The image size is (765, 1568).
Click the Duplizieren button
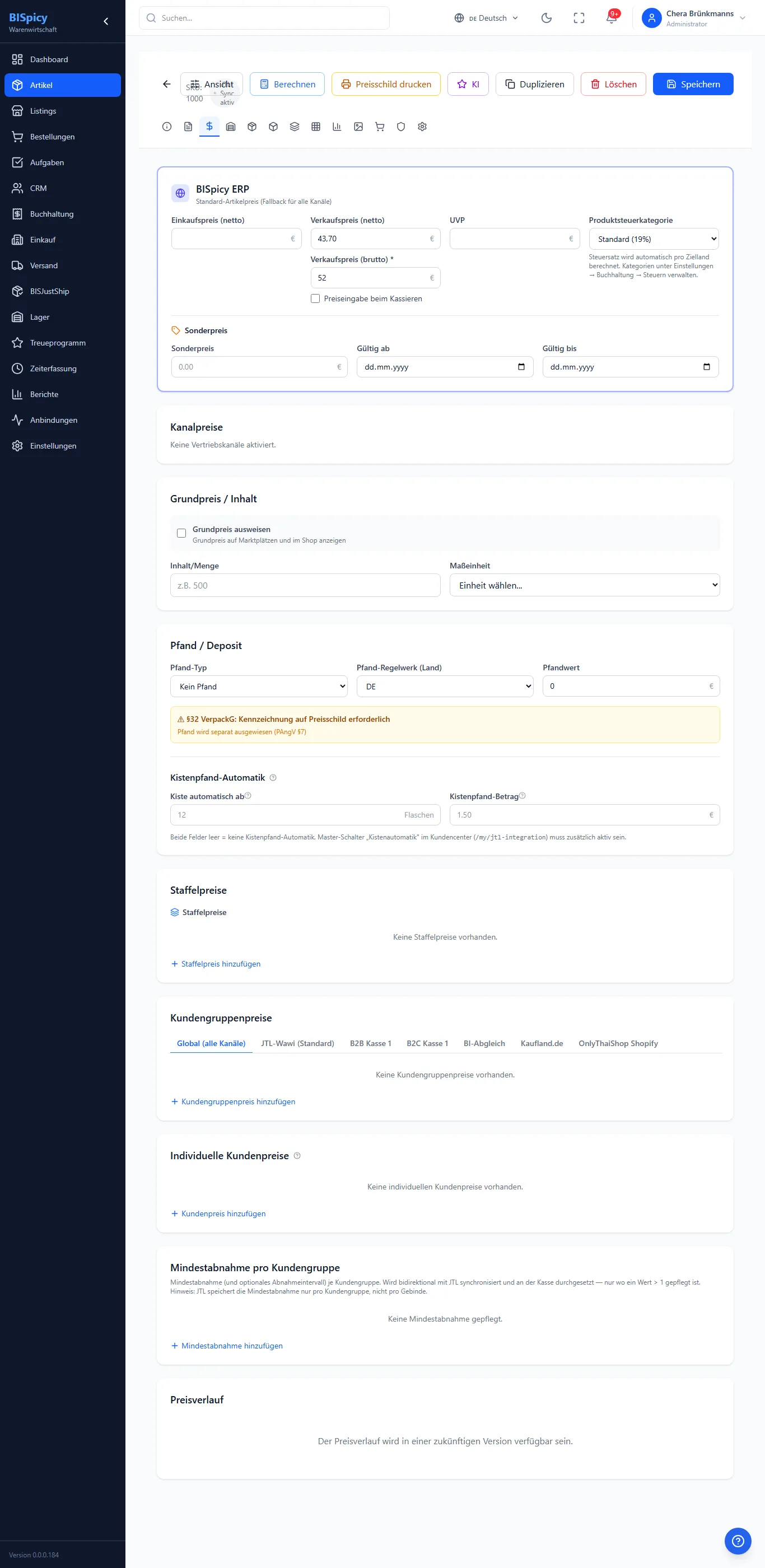coord(534,84)
